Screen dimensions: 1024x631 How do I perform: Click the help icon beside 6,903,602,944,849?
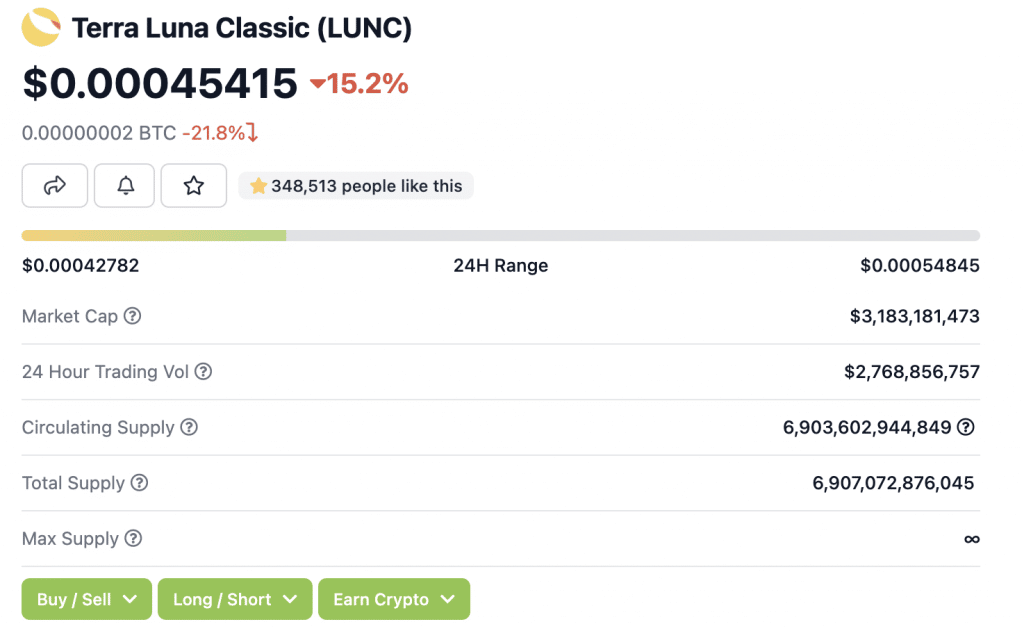click(966, 427)
